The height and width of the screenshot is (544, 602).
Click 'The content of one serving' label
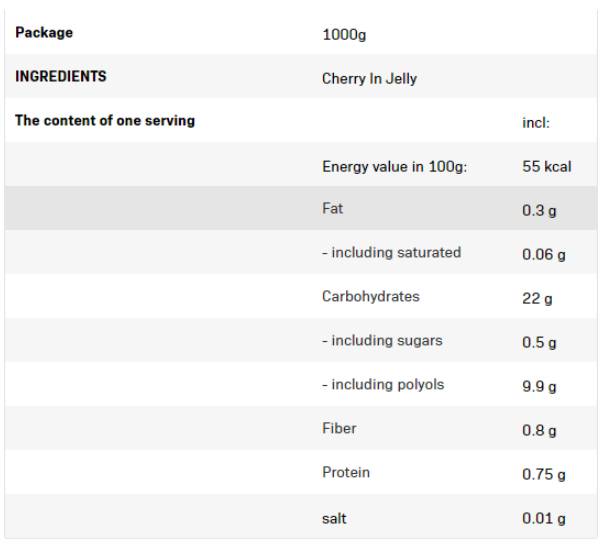click(105, 121)
